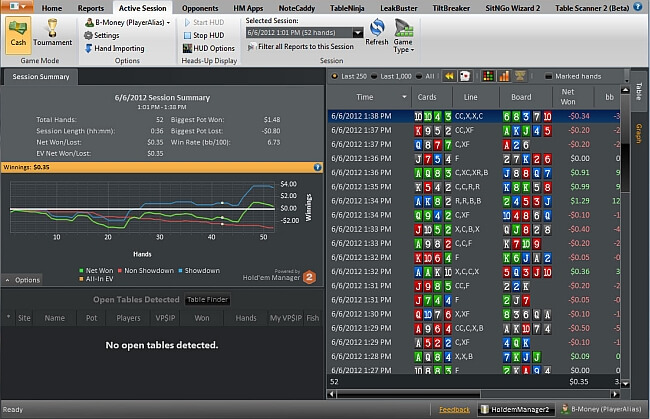Click the Stop HUD icon
The width and height of the screenshot is (650, 419).
click(x=209, y=35)
